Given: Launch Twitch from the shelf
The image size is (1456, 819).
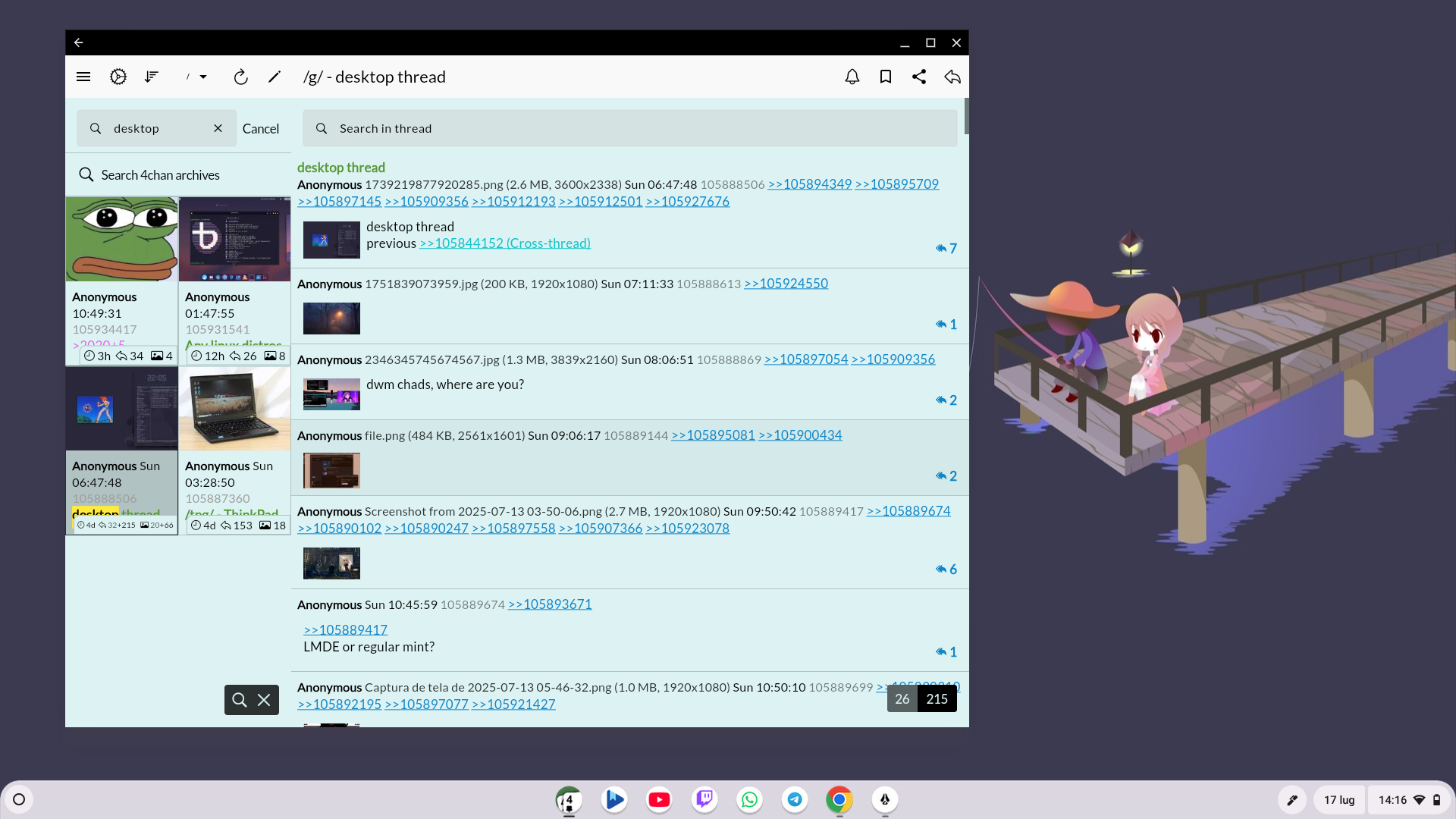Looking at the screenshot, I should (704, 799).
